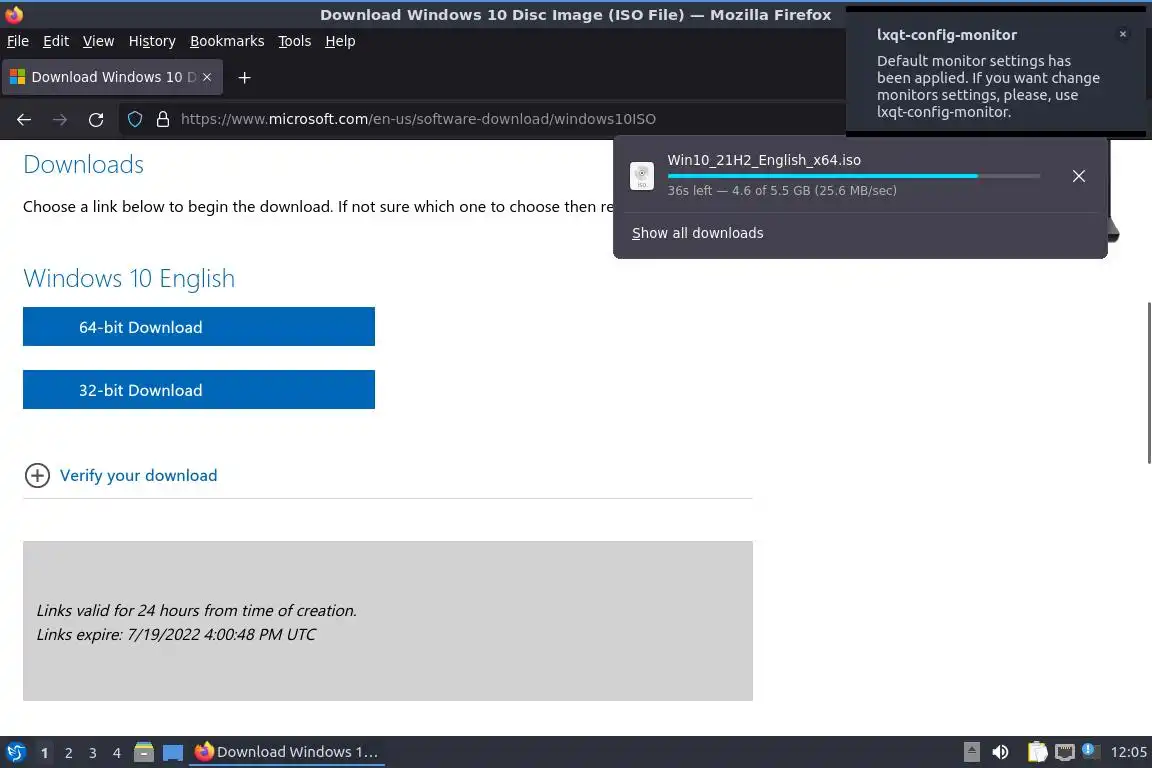The height and width of the screenshot is (768, 1152).
Task: Click the 36s left download status text
Action: 782,190
